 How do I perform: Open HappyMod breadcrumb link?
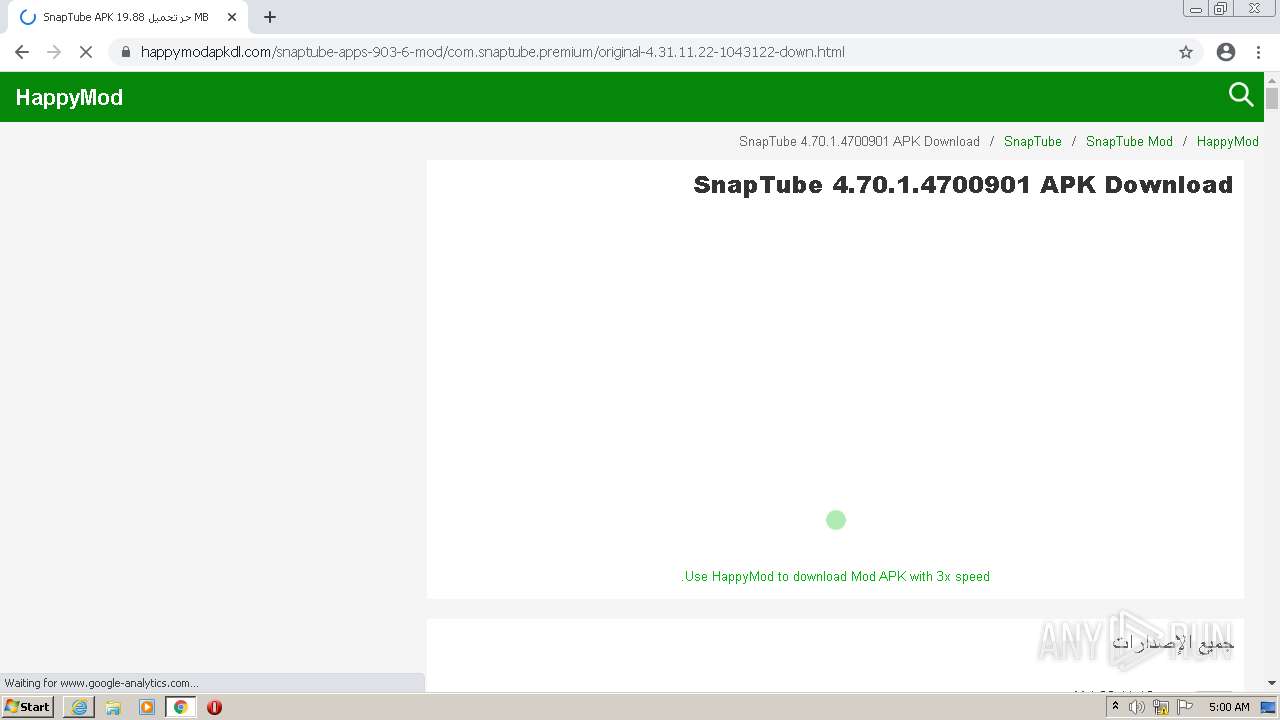tap(1227, 141)
